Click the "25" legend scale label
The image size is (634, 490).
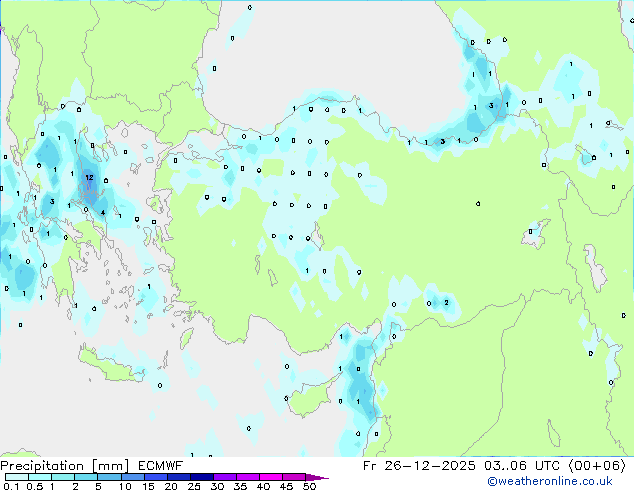[x=194, y=486]
